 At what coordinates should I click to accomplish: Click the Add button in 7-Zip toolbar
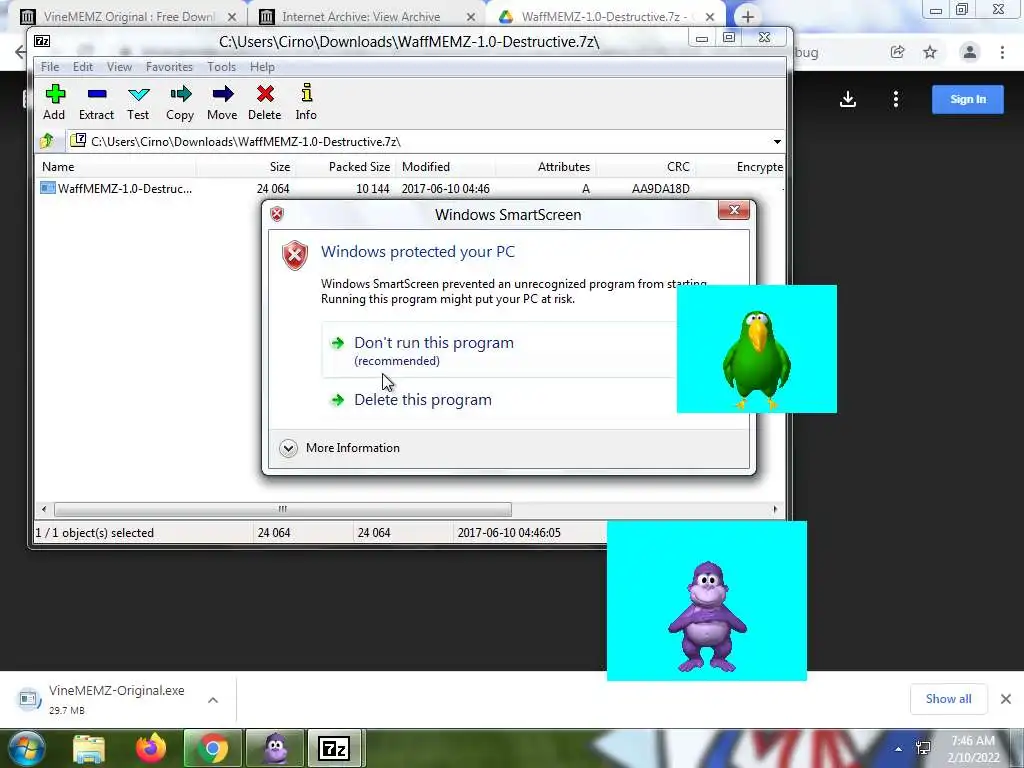click(x=54, y=103)
